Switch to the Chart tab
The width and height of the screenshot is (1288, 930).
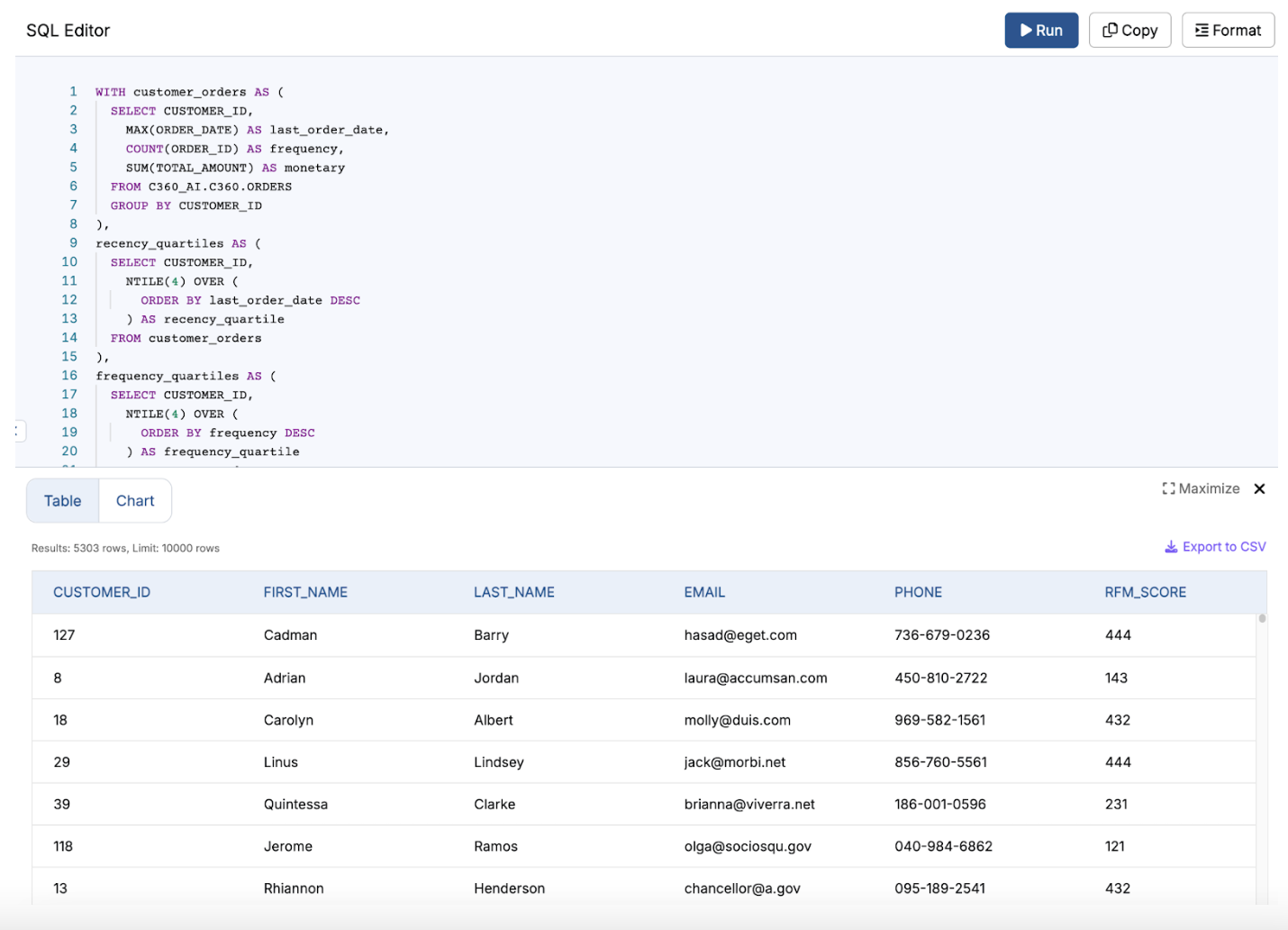pos(135,500)
